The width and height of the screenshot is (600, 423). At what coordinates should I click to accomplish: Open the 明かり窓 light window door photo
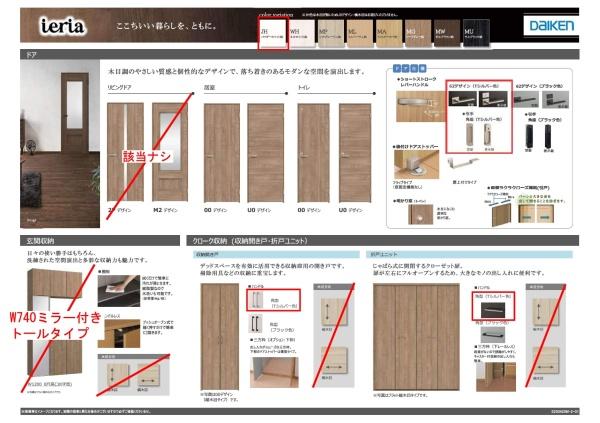click(x=421, y=214)
